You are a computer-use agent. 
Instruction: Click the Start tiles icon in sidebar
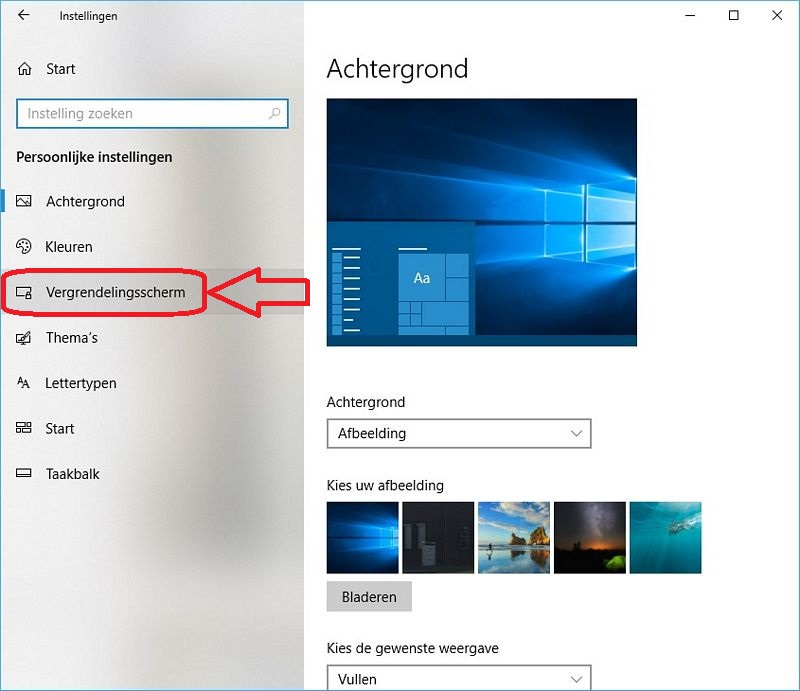click(x=23, y=428)
